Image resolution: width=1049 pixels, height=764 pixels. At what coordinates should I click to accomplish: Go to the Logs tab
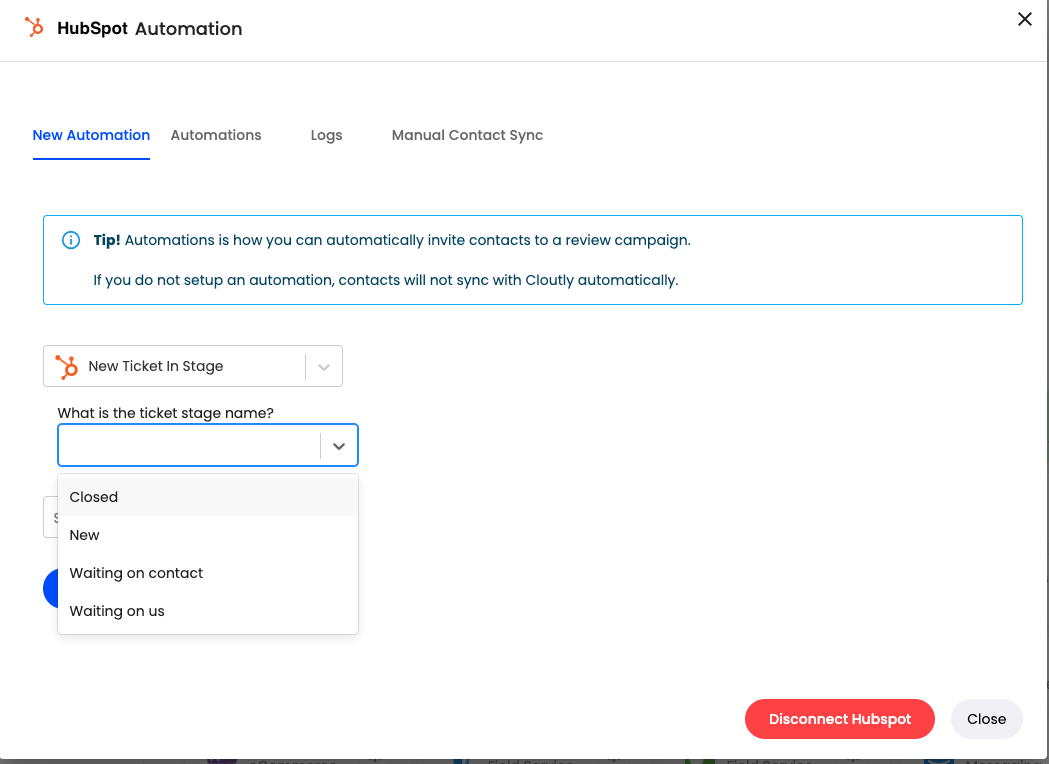326,135
